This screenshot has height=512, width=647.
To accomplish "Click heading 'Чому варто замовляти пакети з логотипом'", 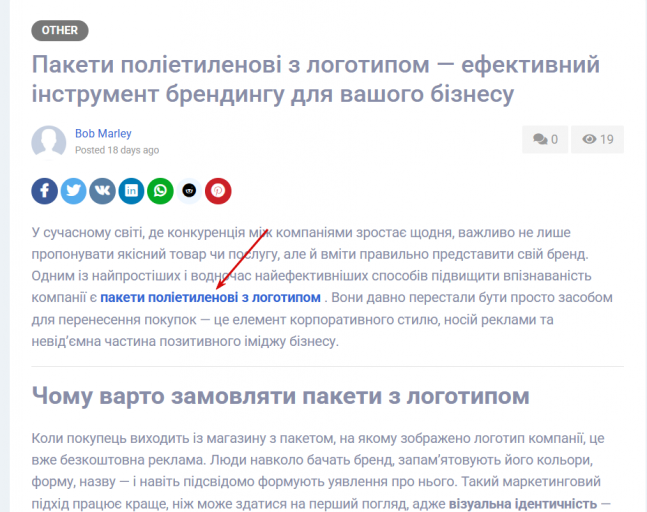I will pyautogui.click(x=281, y=396).
